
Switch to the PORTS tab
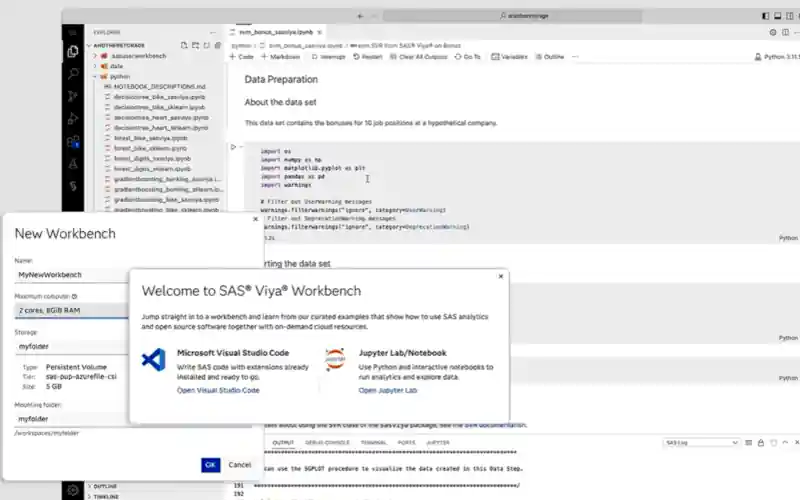[x=407, y=443]
